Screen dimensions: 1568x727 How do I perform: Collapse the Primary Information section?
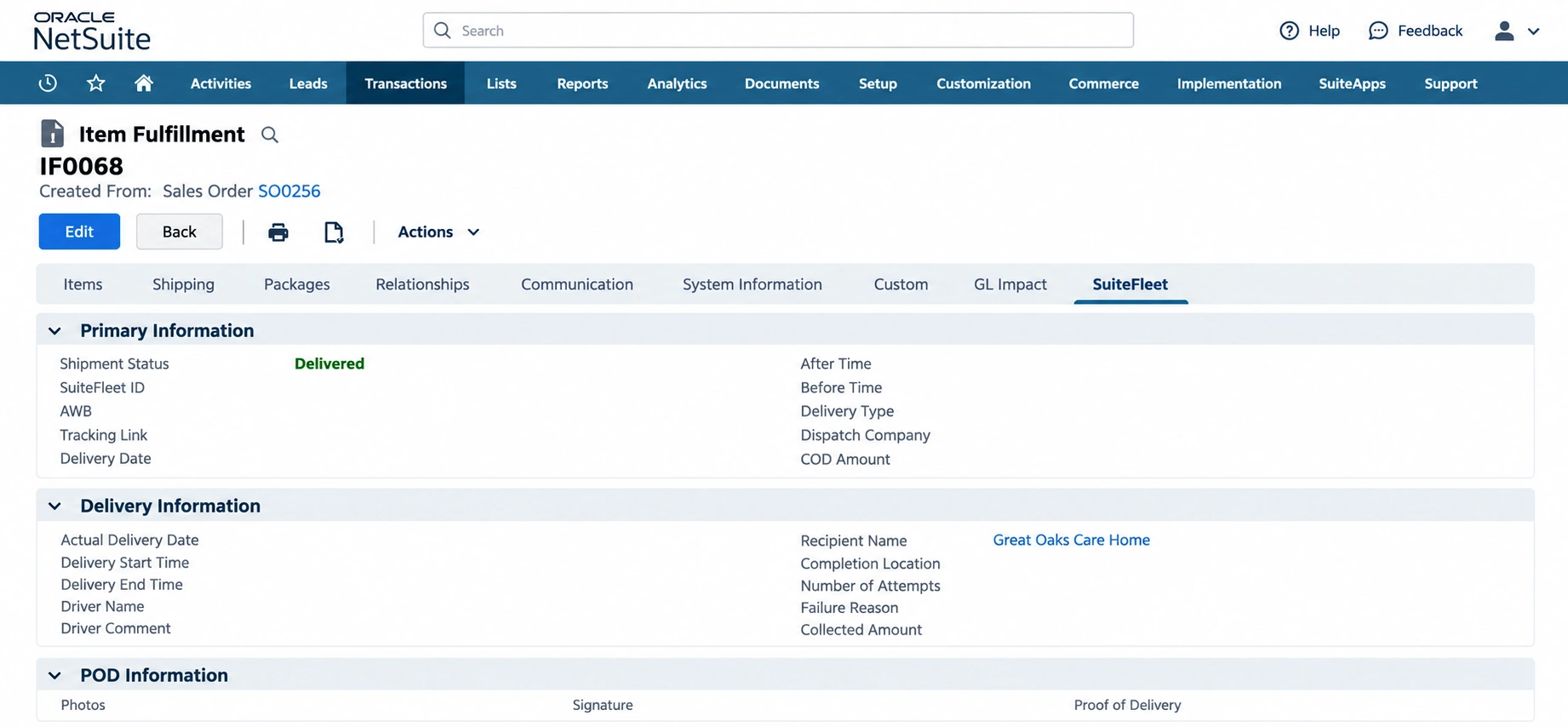point(54,330)
